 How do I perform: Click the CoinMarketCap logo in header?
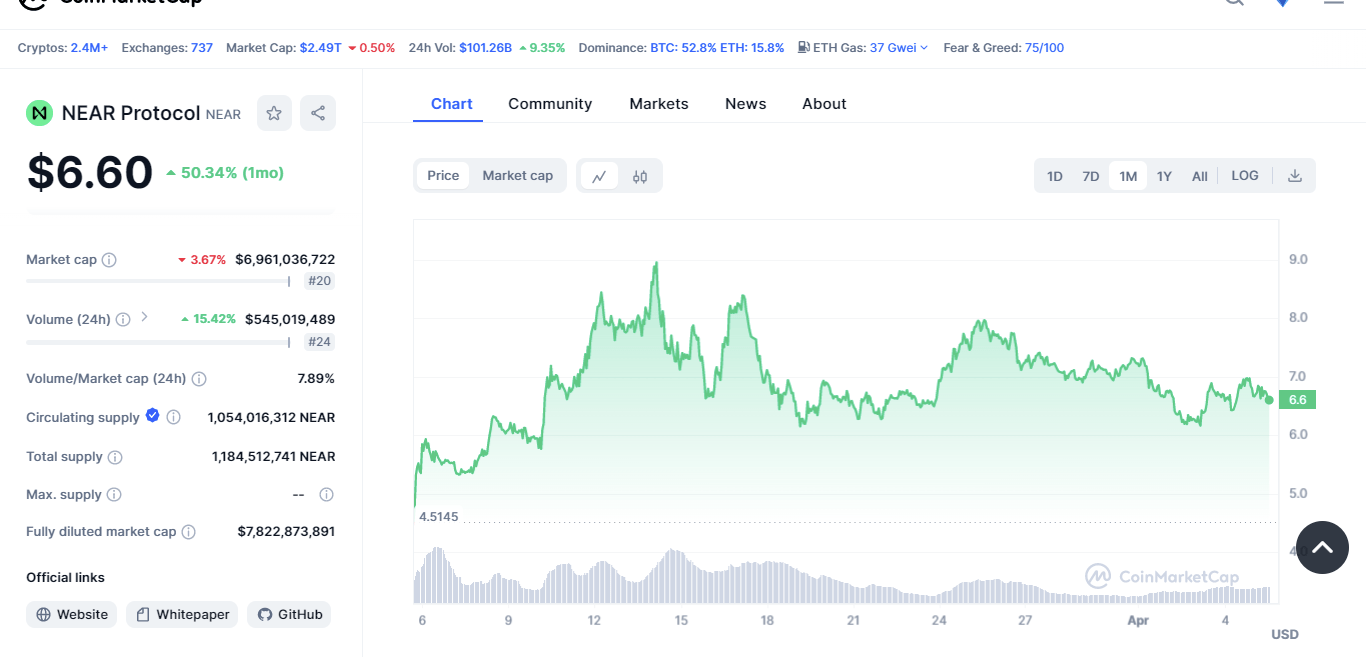pos(110,3)
